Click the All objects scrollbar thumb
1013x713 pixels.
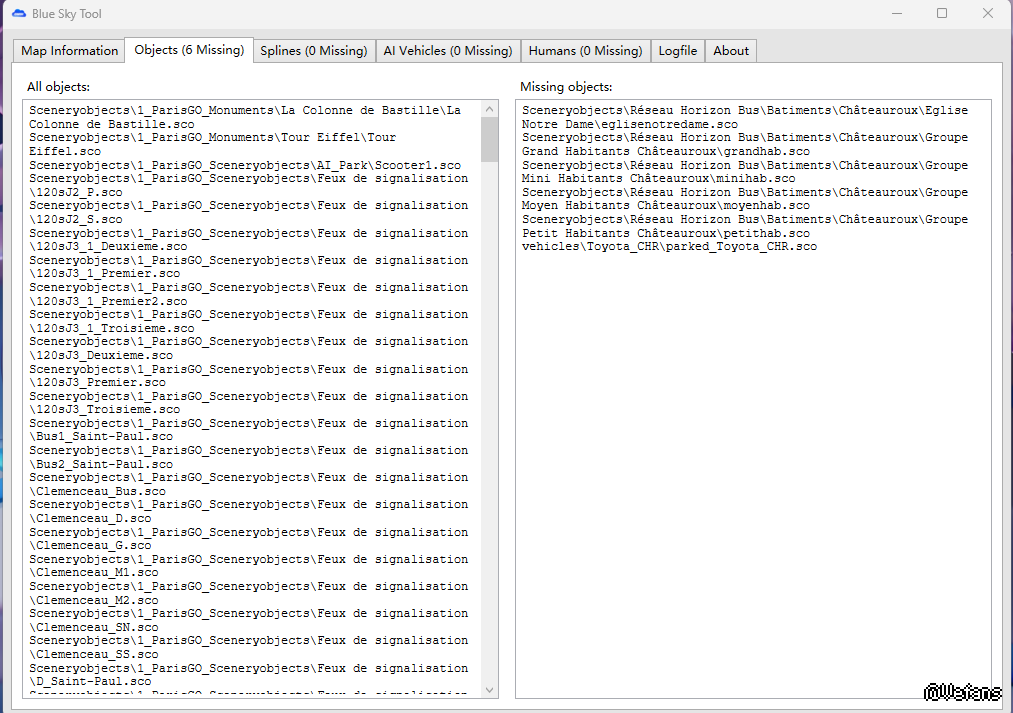coord(490,139)
